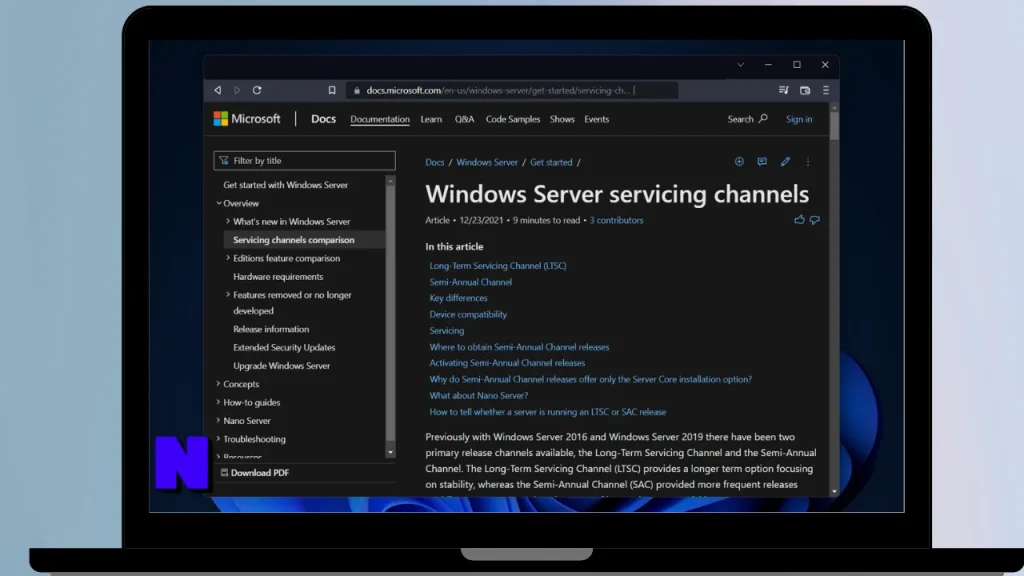Image resolution: width=1024 pixels, height=576 pixels.
Task: Jump to How to tell whether a server is LTSC or SAC
Action: [547, 411]
